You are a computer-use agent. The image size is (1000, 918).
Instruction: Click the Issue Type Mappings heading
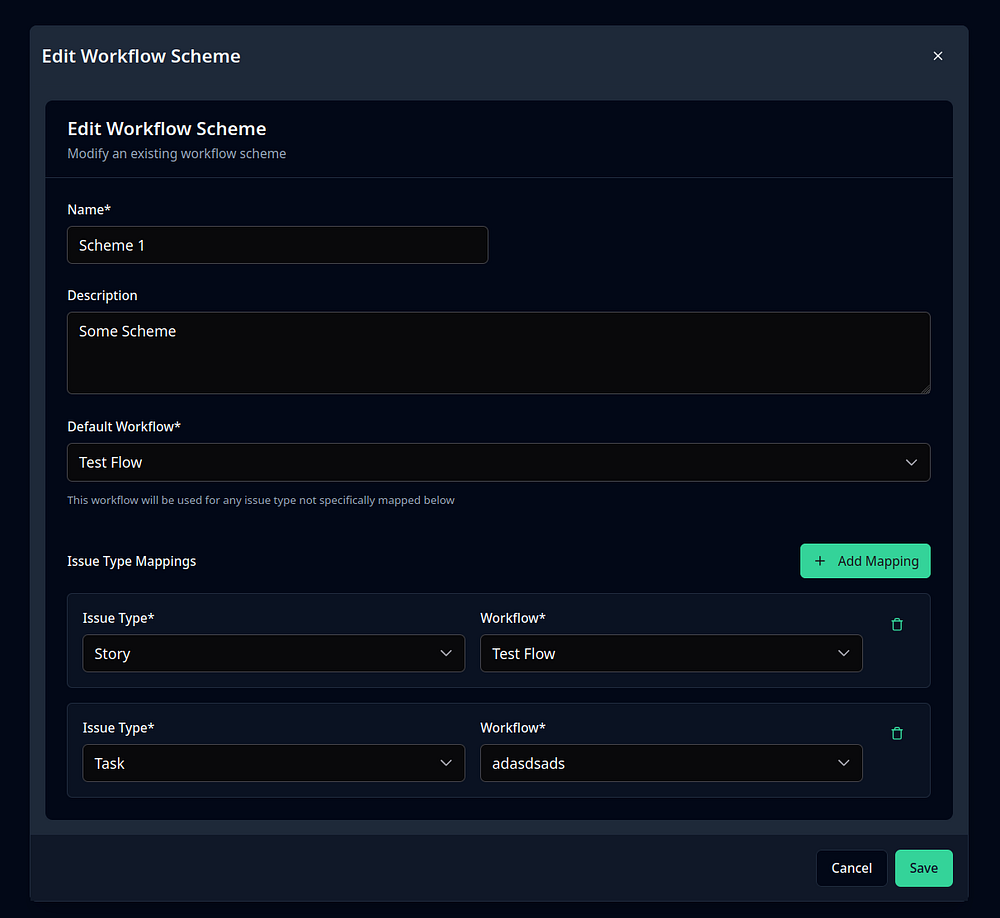tap(131, 561)
